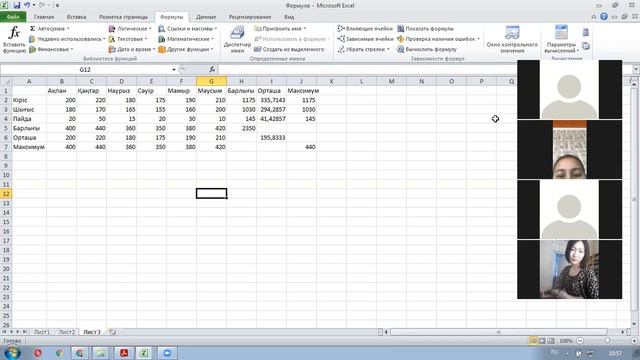Open Другие функции dropdown

(186, 49)
